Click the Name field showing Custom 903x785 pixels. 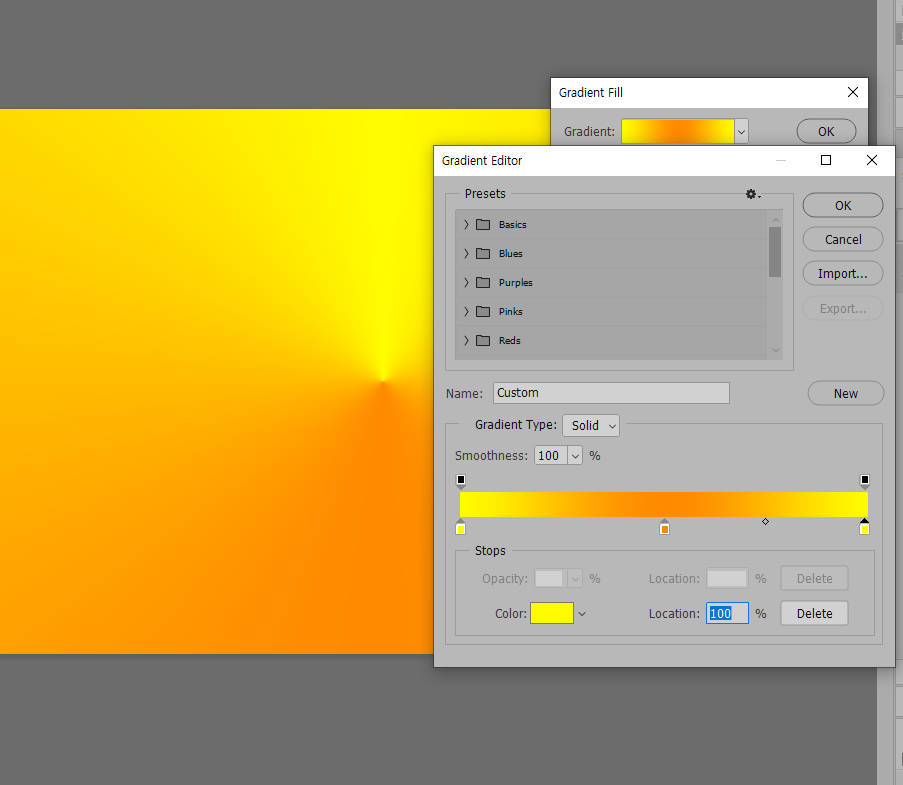pyautogui.click(x=611, y=393)
